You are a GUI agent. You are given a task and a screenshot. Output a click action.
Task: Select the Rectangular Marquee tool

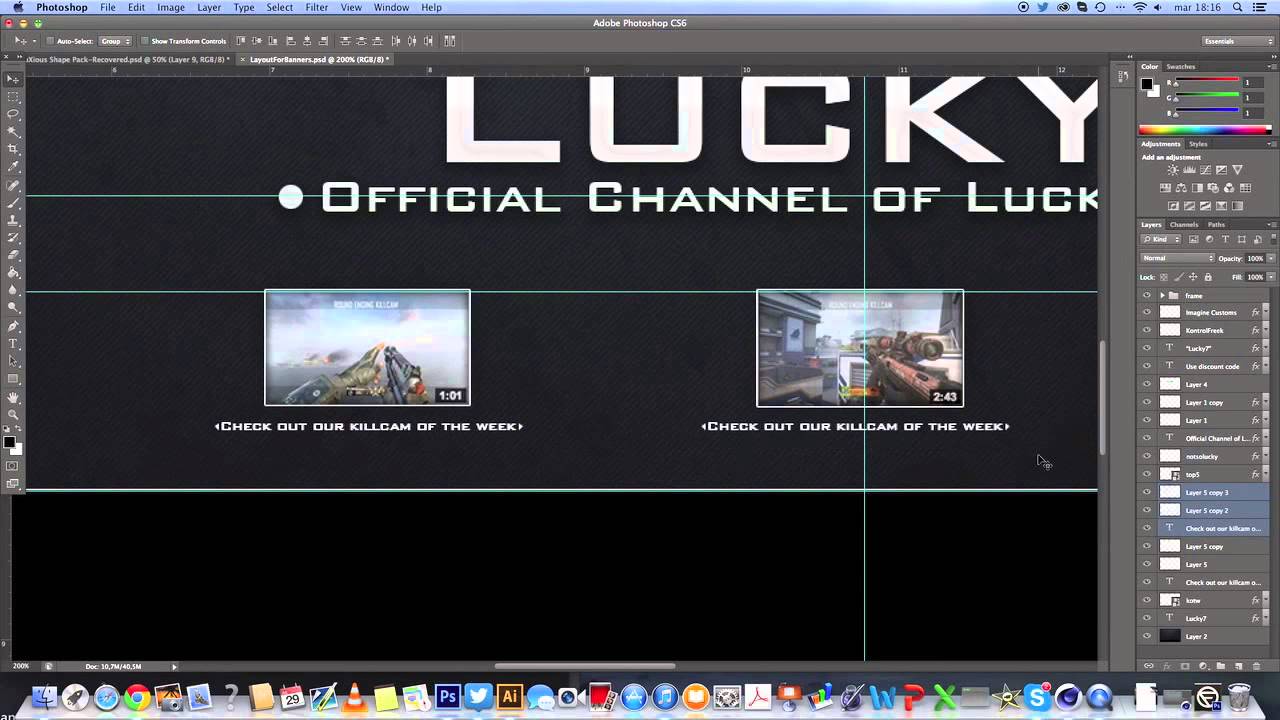pos(13,96)
